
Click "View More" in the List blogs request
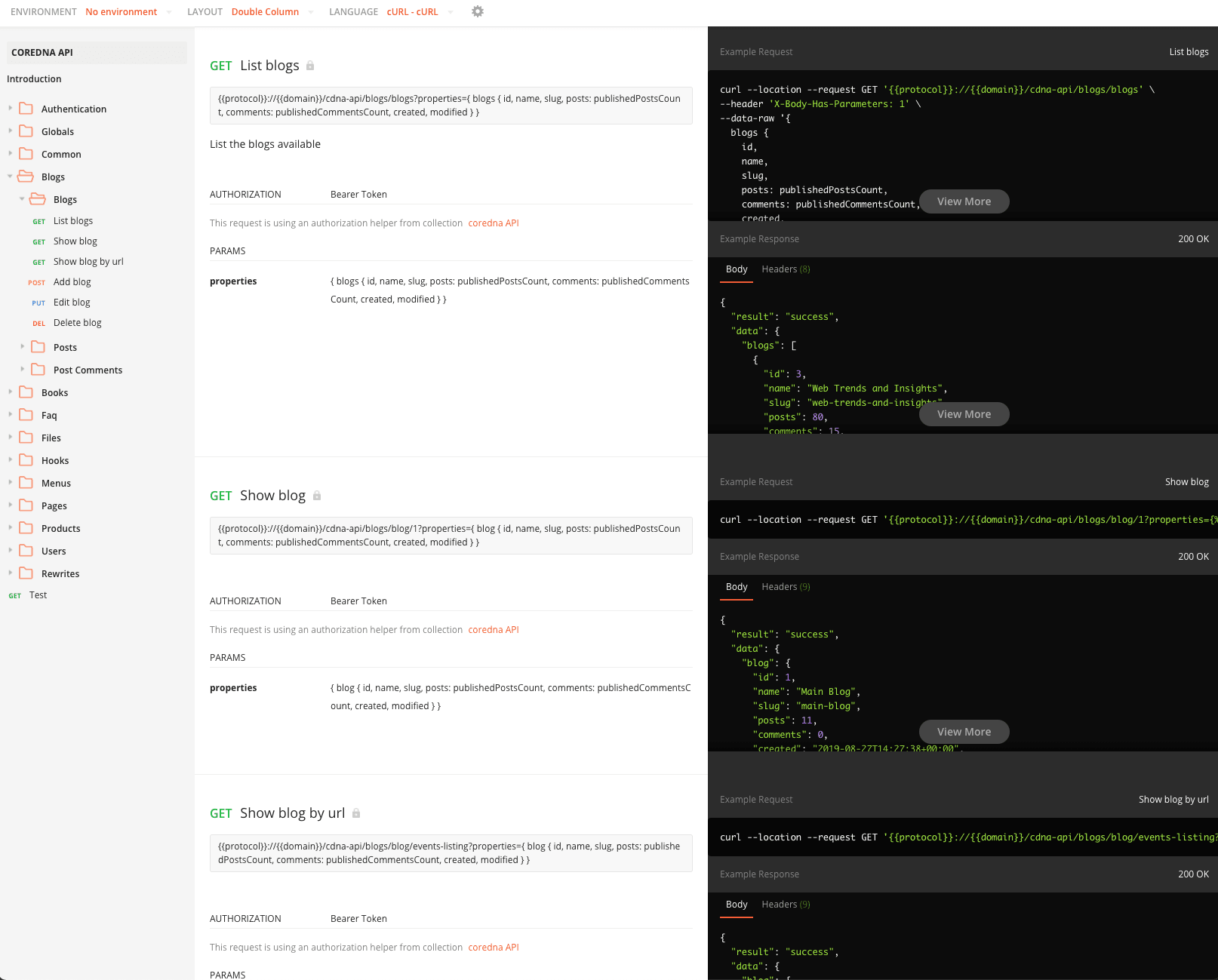click(x=964, y=201)
